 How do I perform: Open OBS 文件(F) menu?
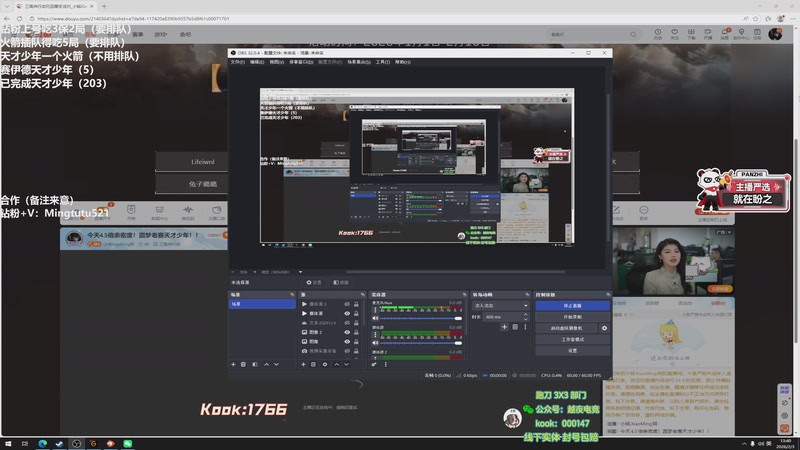pos(237,62)
